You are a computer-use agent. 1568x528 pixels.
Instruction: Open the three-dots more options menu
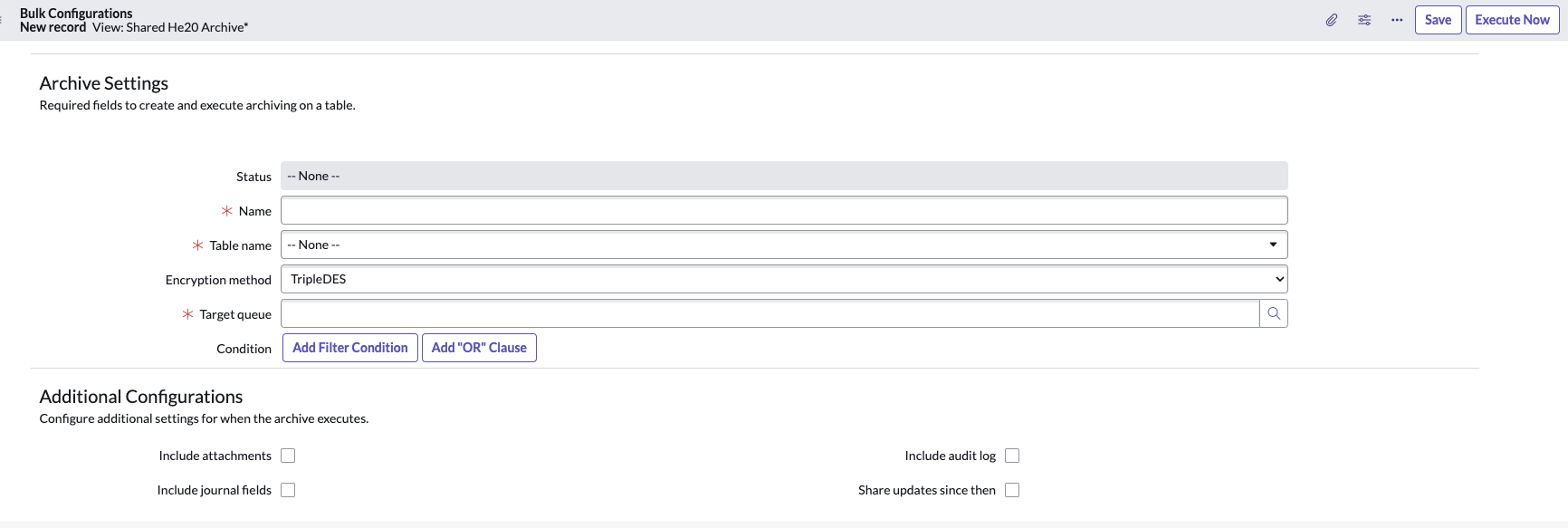tap(1397, 20)
